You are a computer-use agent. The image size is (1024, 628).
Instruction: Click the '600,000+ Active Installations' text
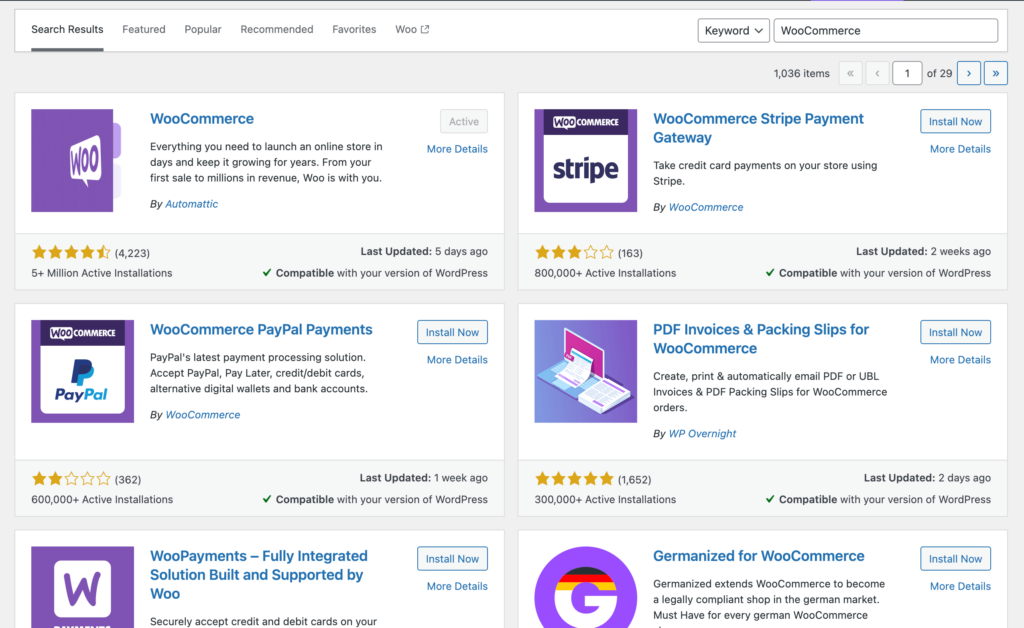(102, 499)
